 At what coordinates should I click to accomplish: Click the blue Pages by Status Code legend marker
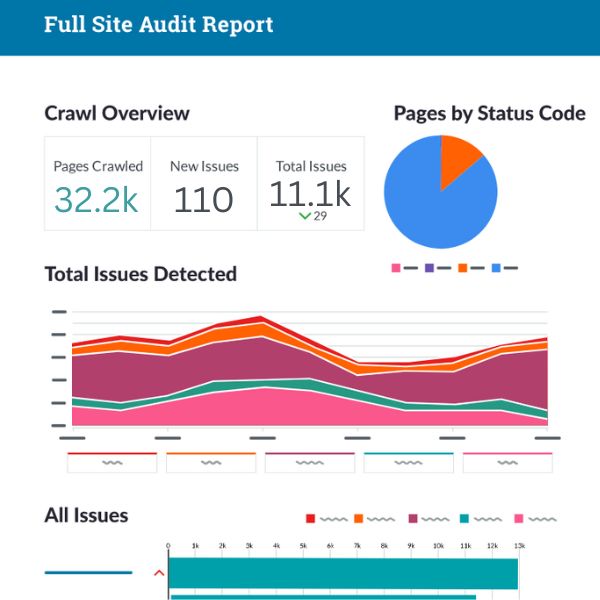[x=495, y=268]
